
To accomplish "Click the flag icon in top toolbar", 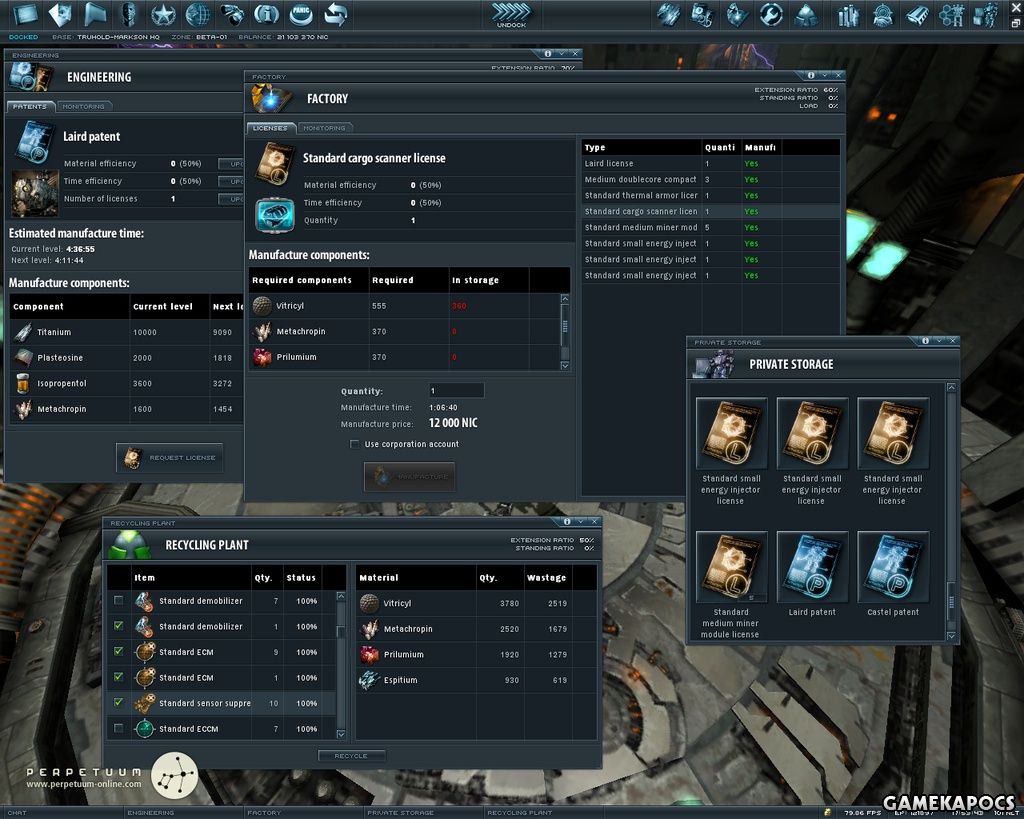I will 95,14.
